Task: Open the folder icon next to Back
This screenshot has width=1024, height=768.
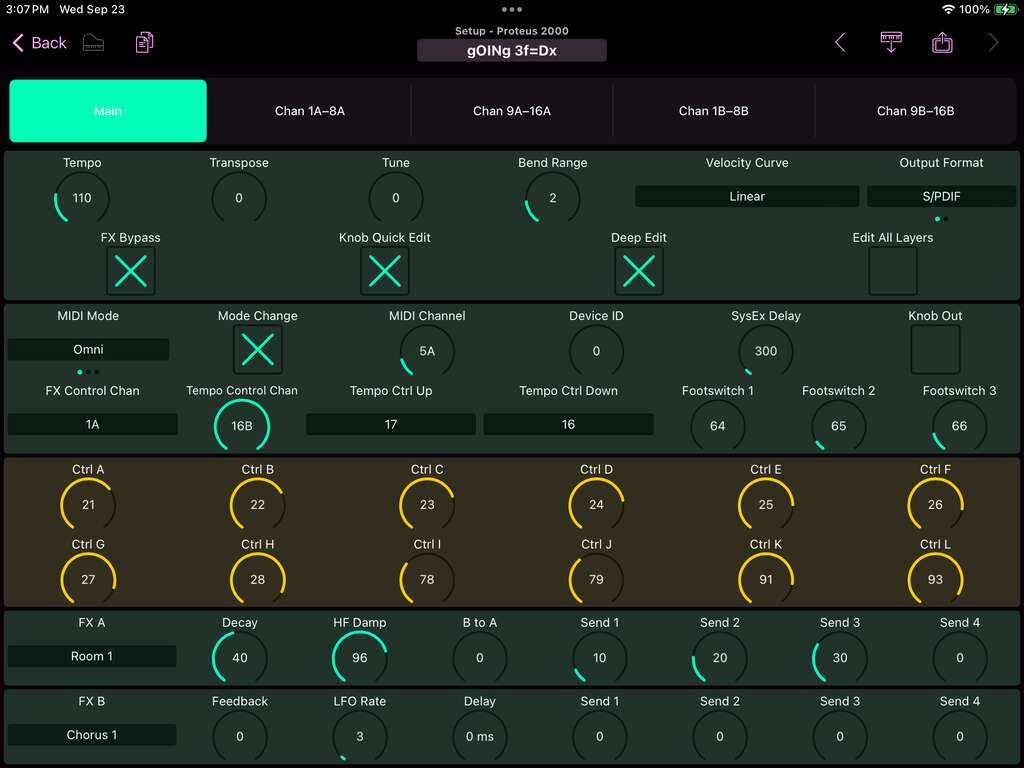Action: pos(93,43)
